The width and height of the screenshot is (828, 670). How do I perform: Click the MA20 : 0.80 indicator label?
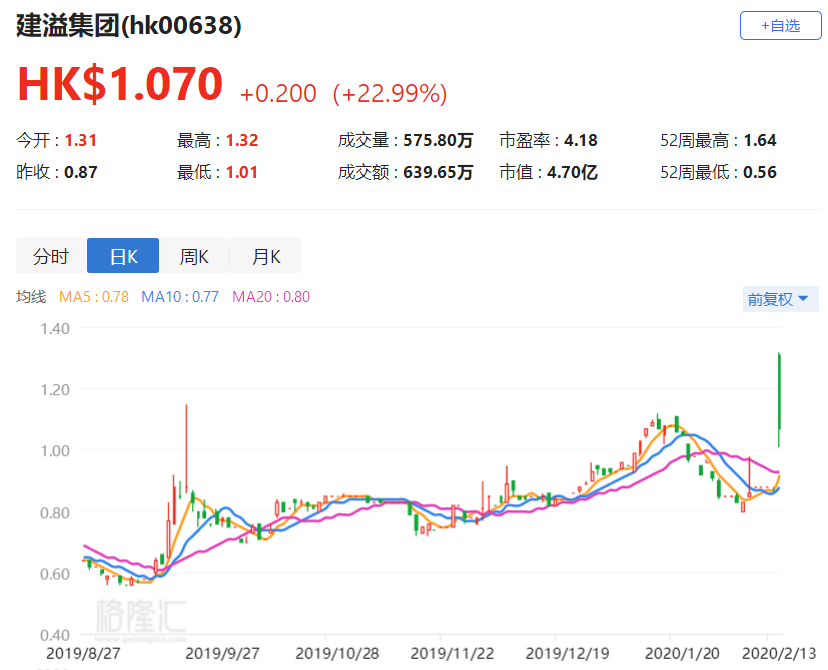[x=271, y=297]
